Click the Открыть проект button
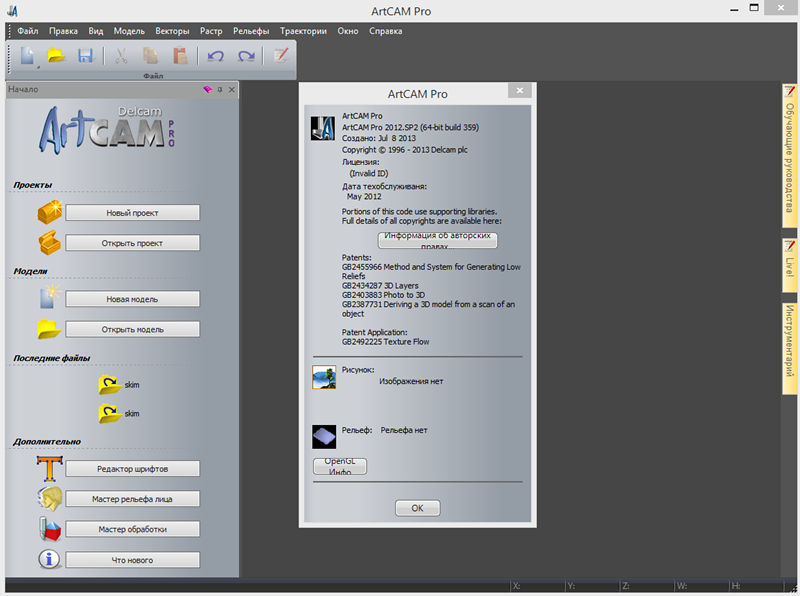The height and width of the screenshot is (596, 800). coord(133,243)
